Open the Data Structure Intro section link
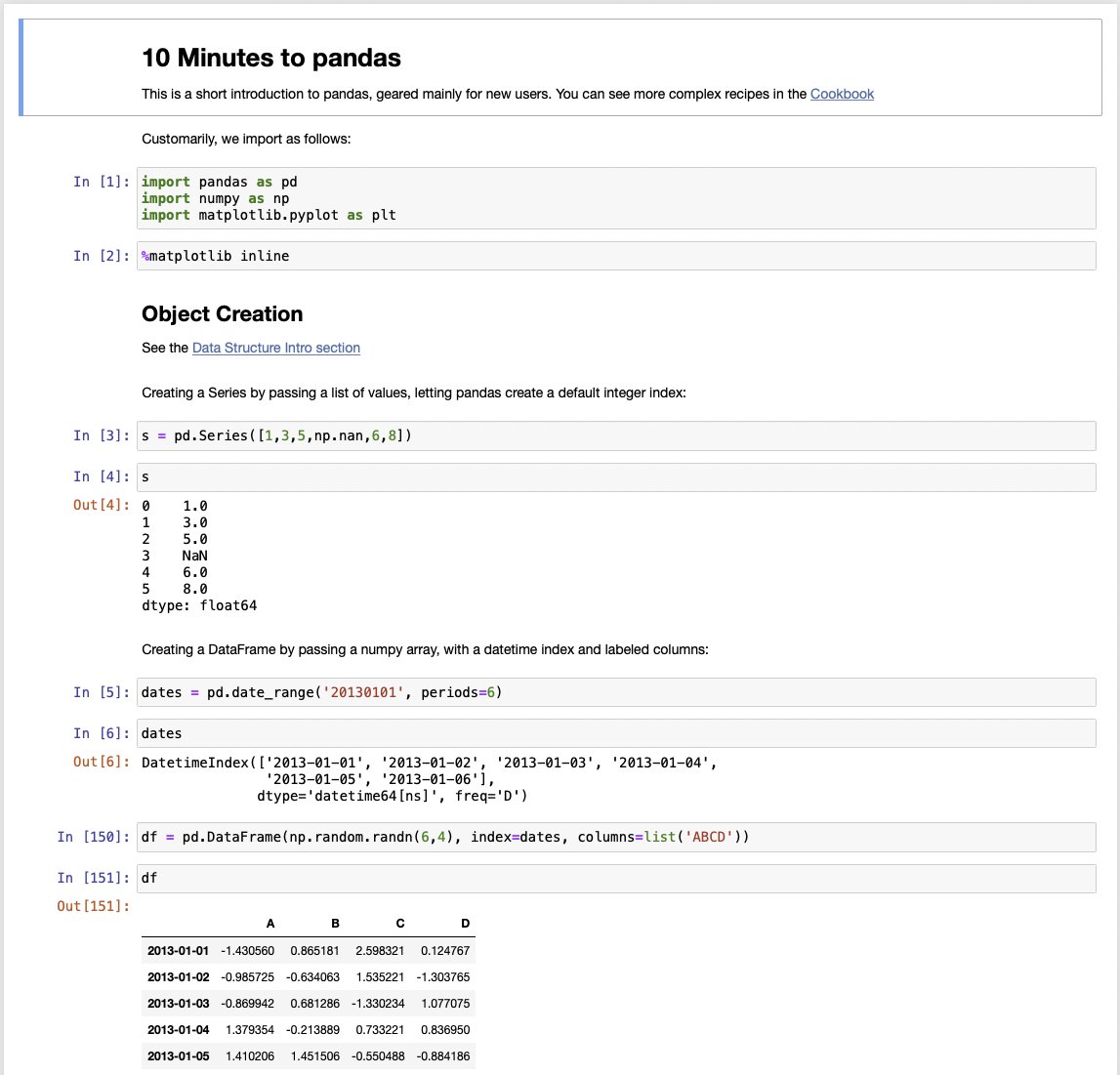The image size is (1120, 1075). (275, 348)
